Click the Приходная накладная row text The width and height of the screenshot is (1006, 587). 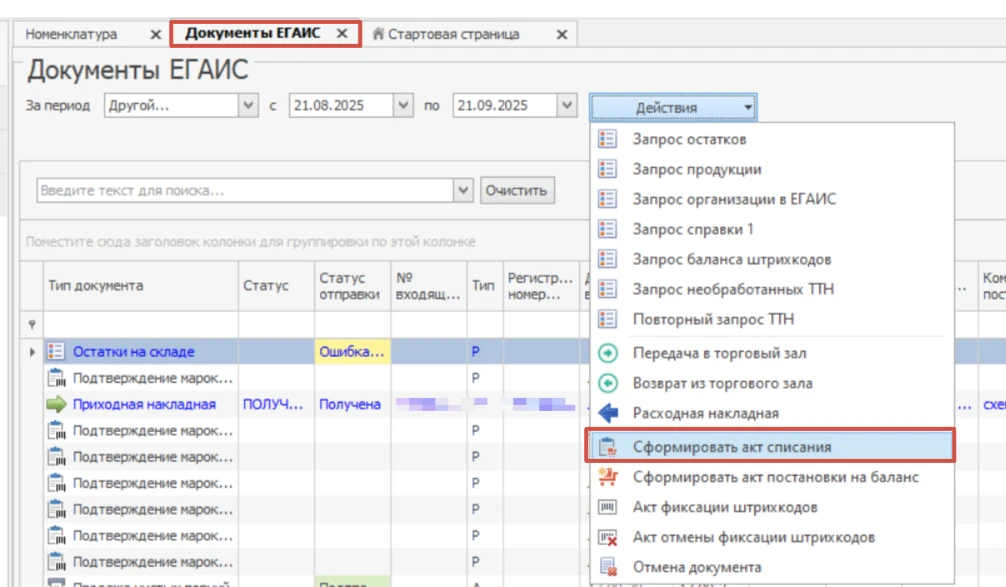[x=144, y=404]
